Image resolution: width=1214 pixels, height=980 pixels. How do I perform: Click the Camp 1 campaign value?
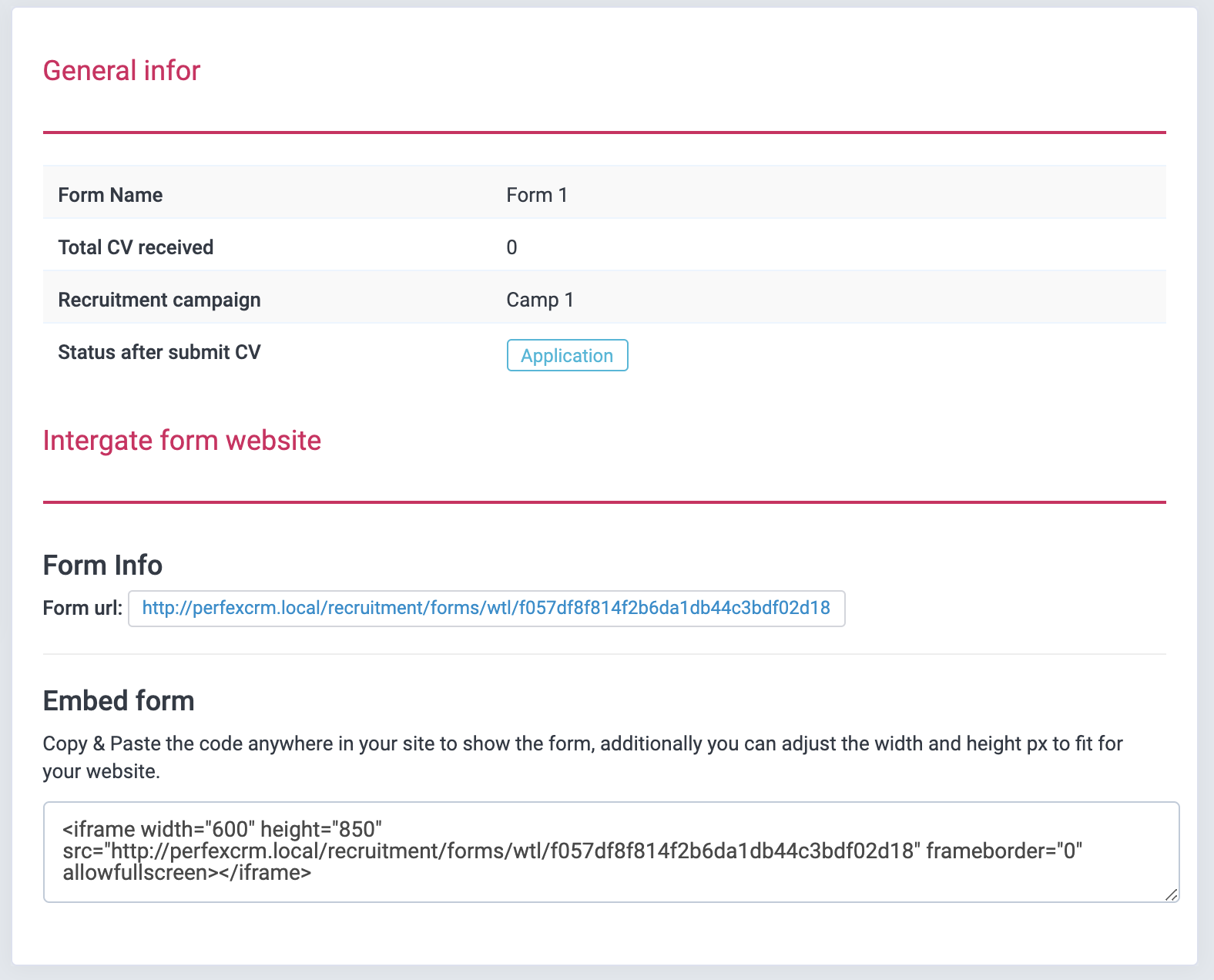coord(540,300)
